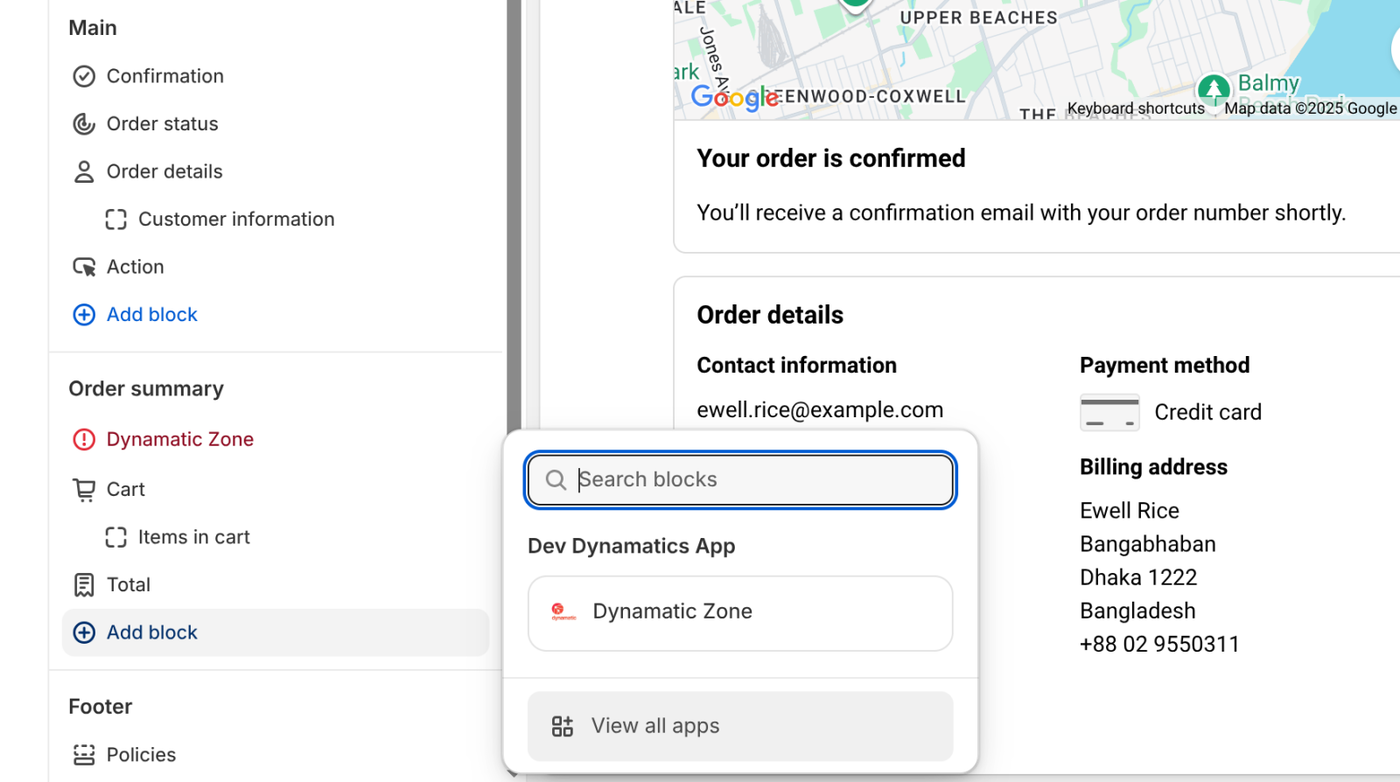Screen dimensions: 1400x782
Task: Click the View all apps grid icon
Action: (563, 726)
